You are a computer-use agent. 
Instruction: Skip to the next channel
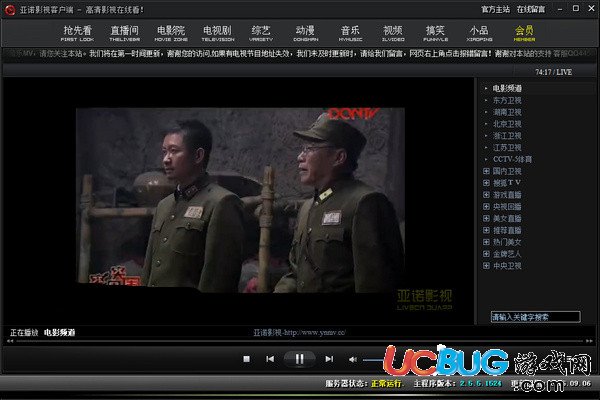point(329,359)
